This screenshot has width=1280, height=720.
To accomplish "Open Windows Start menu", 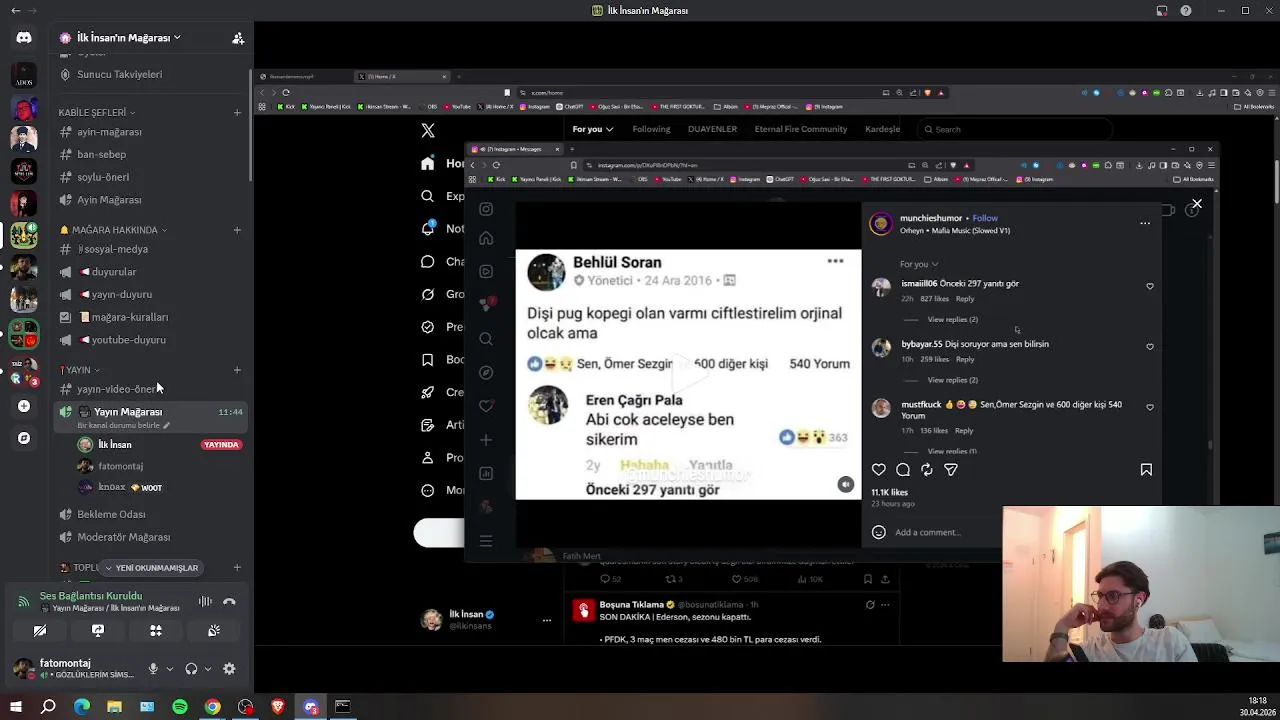I will pos(16,707).
